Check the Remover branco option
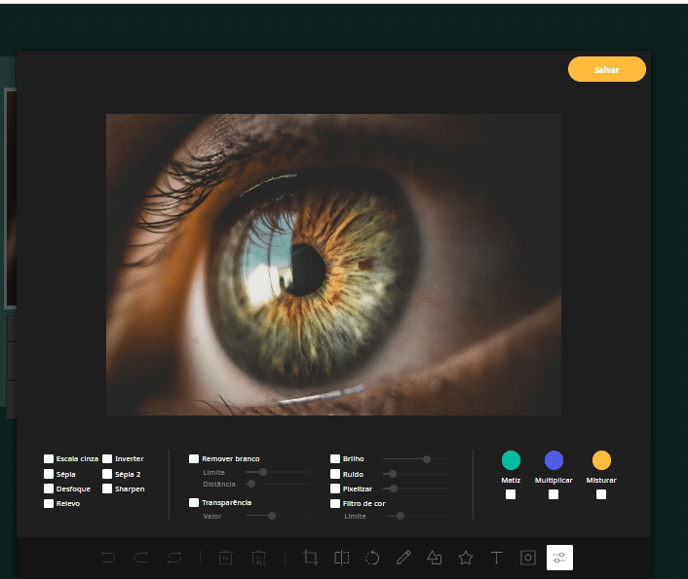 194,459
